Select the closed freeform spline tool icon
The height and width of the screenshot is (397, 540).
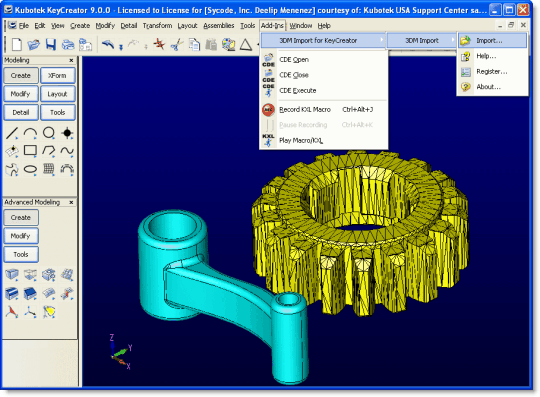[x=12, y=169]
